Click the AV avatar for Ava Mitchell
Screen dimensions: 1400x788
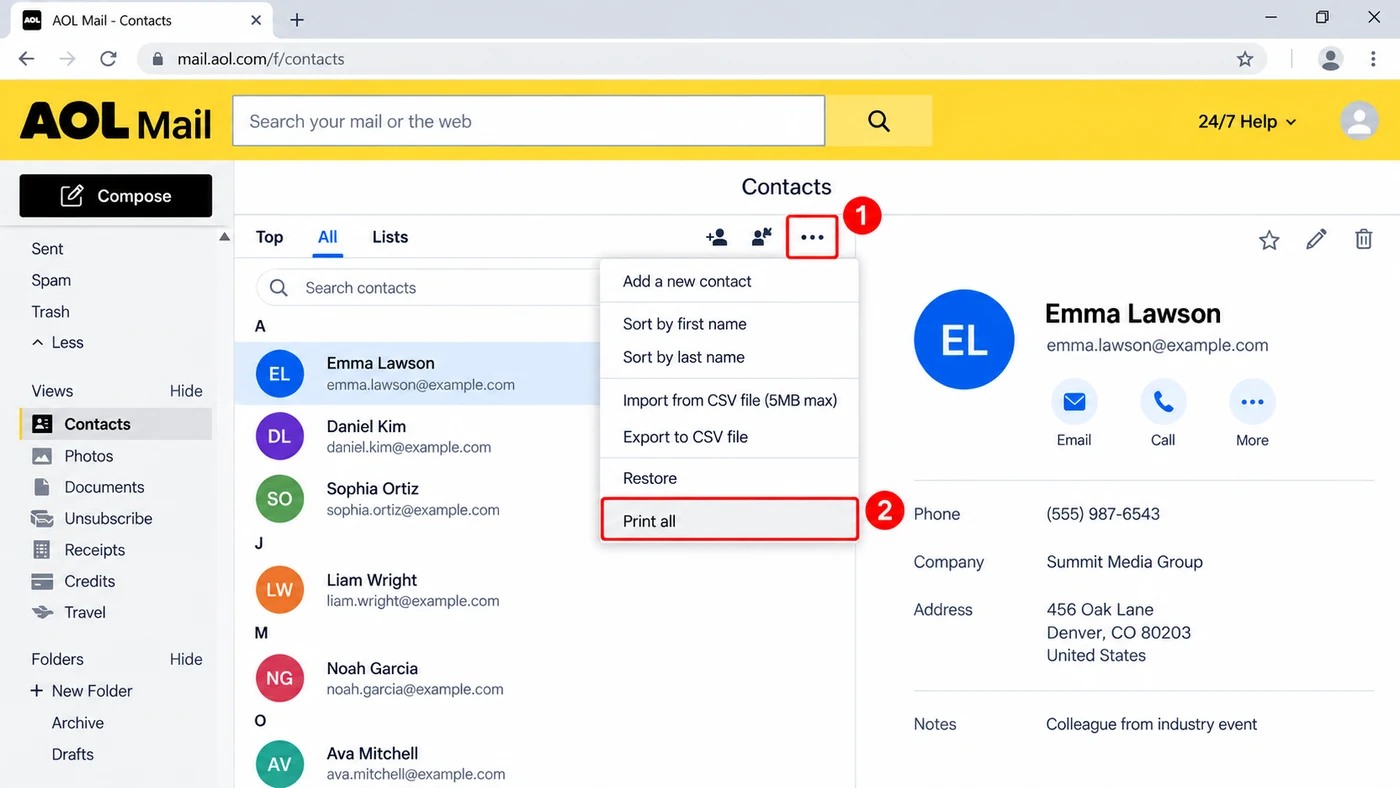(x=279, y=764)
